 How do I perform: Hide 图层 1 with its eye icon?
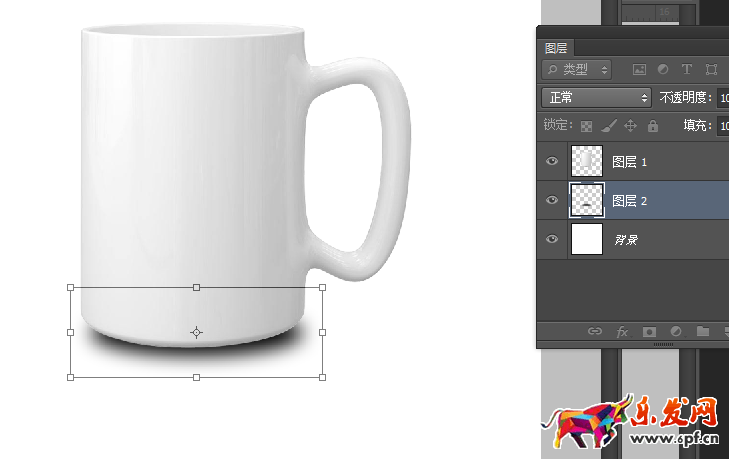(x=551, y=162)
